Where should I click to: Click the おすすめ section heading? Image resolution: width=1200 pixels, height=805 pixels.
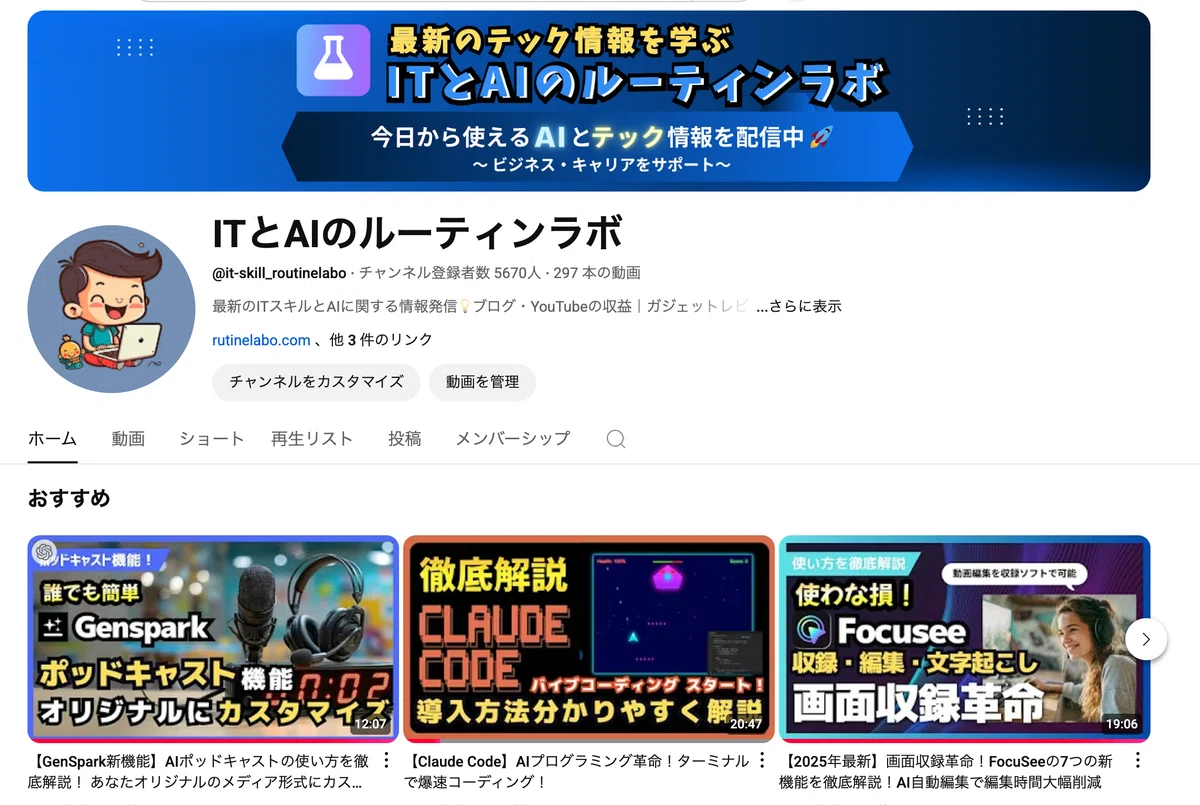69,498
